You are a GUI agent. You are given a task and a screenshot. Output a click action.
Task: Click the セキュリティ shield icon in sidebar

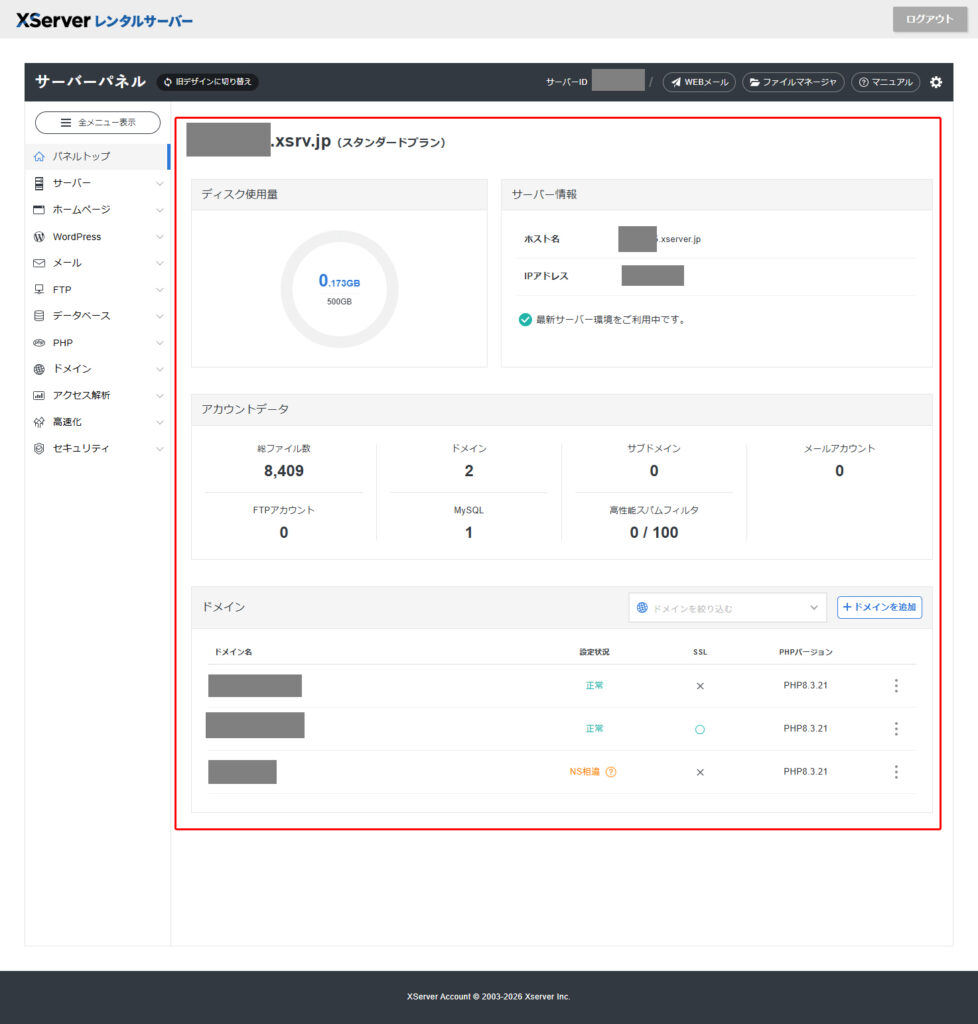(39, 449)
